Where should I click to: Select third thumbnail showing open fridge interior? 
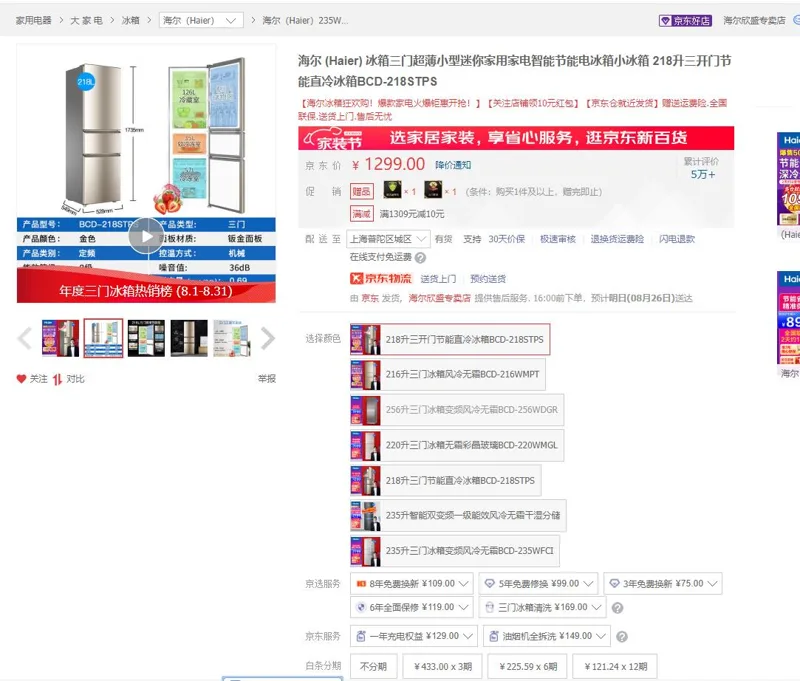(x=146, y=338)
